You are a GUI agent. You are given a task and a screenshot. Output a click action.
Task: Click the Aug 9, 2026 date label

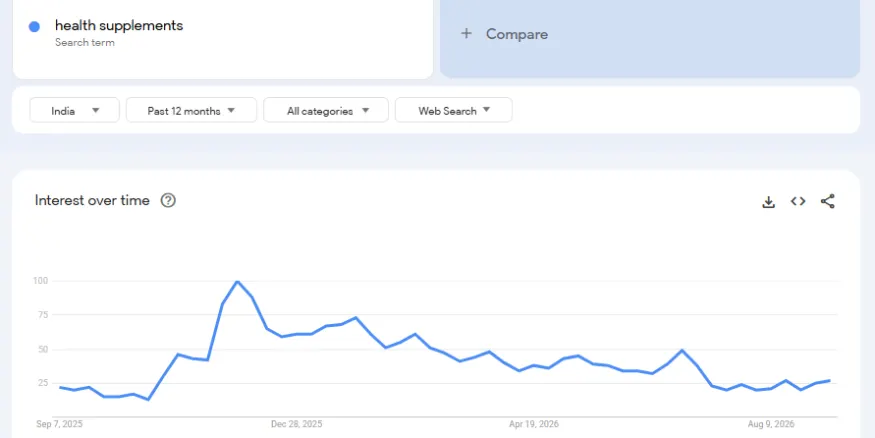[x=771, y=424]
